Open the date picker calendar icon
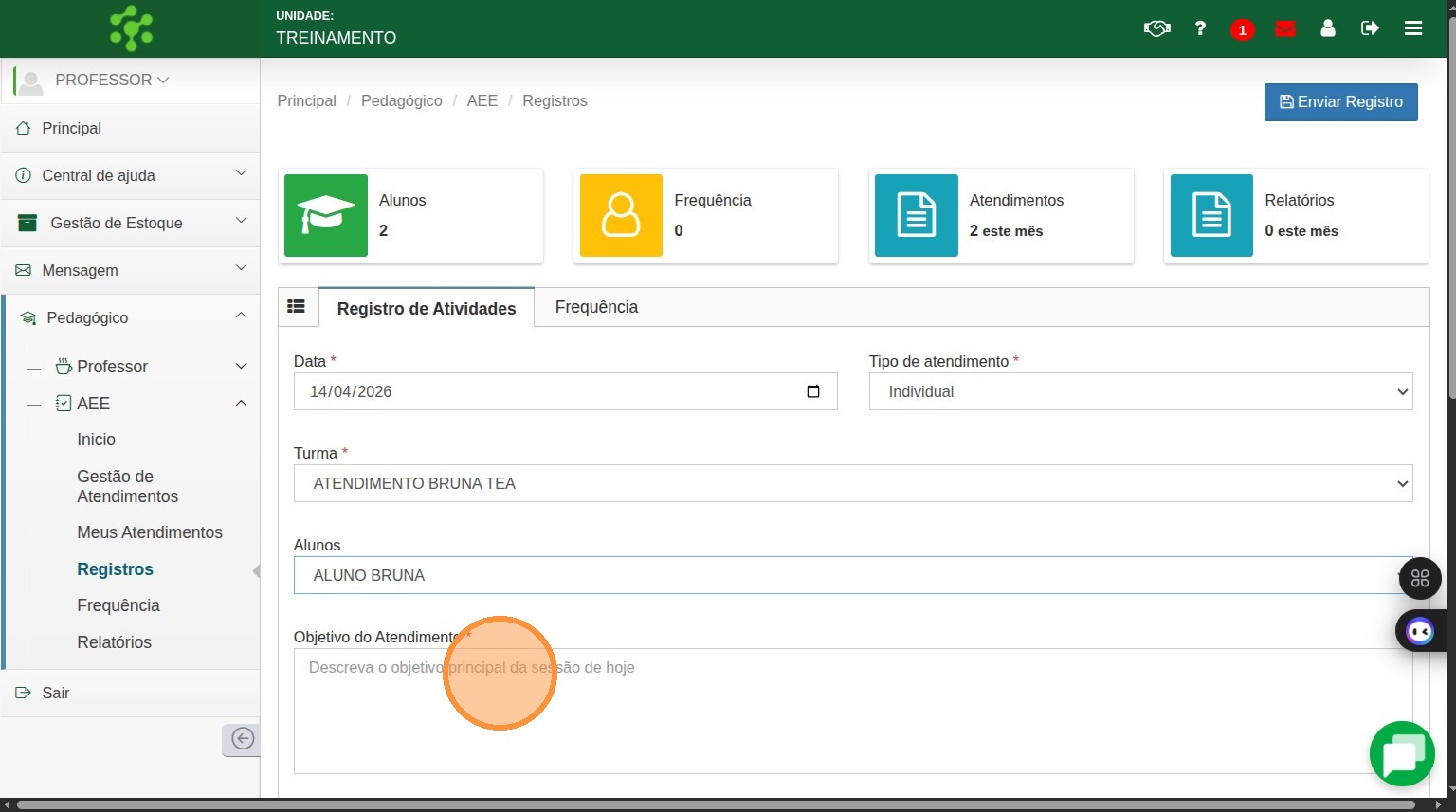Viewport: 1456px width, 812px height. click(812, 391)
